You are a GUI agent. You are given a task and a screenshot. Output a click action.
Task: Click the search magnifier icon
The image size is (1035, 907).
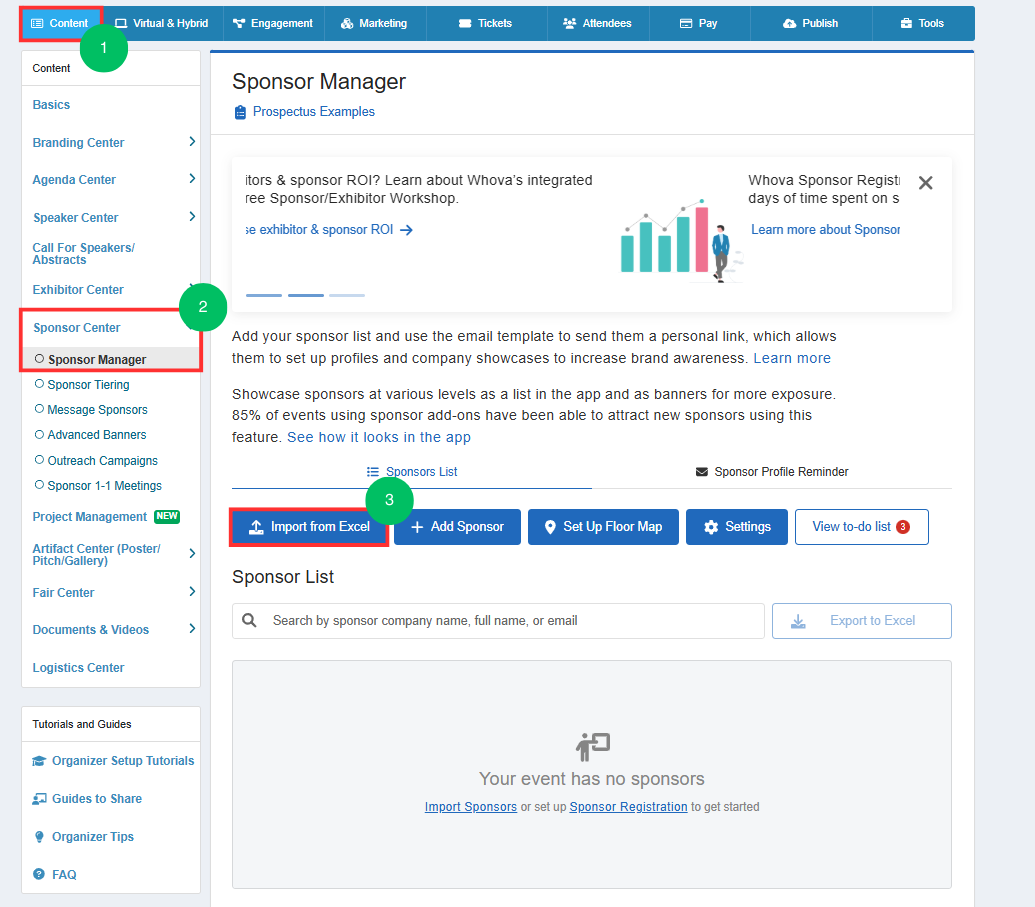tap(250, 621)
